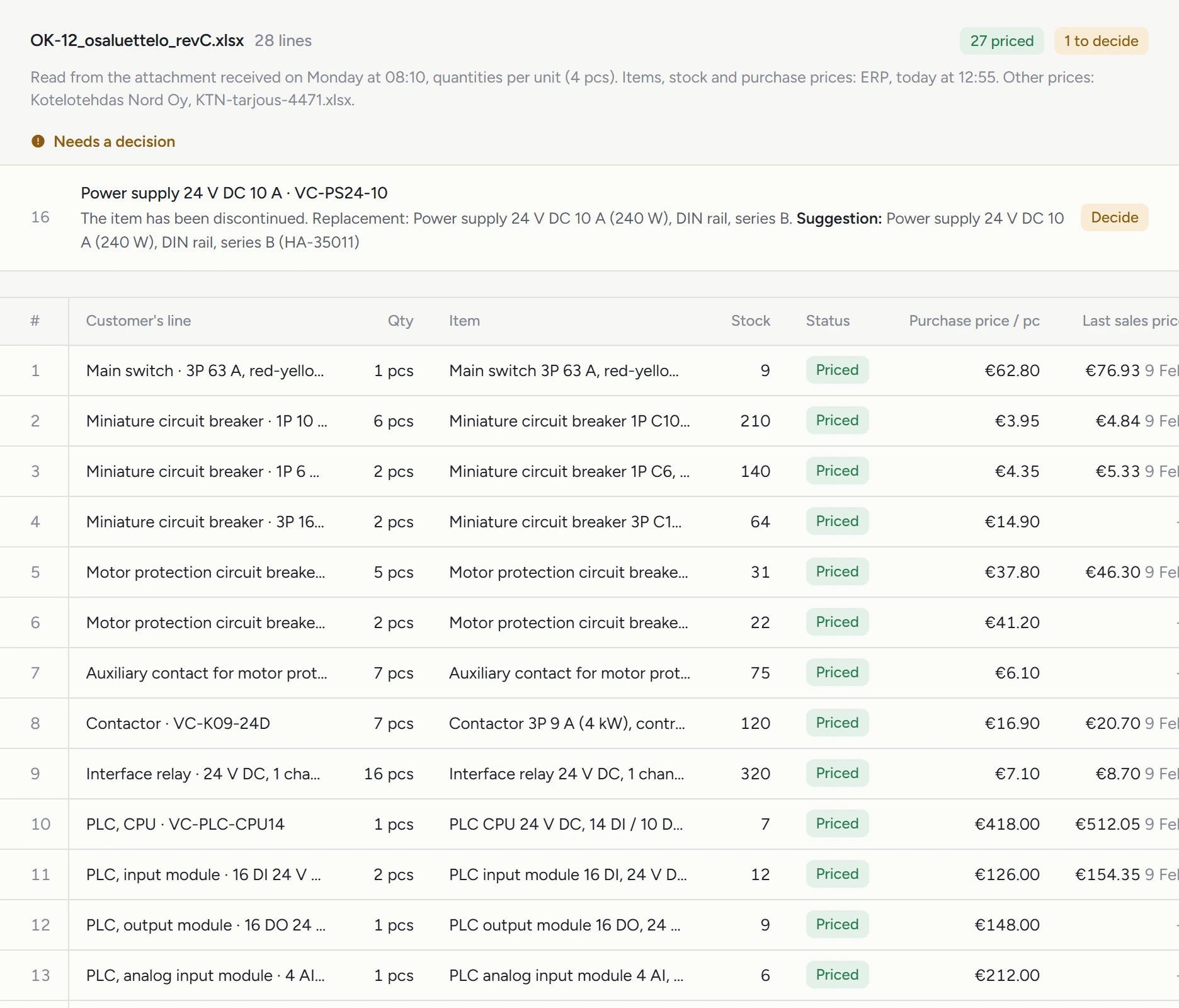Click the 'Purchase price / pc' column header
This screenshot has width=1179, height=1008.
pyautogui.click(x=974, y=321)
